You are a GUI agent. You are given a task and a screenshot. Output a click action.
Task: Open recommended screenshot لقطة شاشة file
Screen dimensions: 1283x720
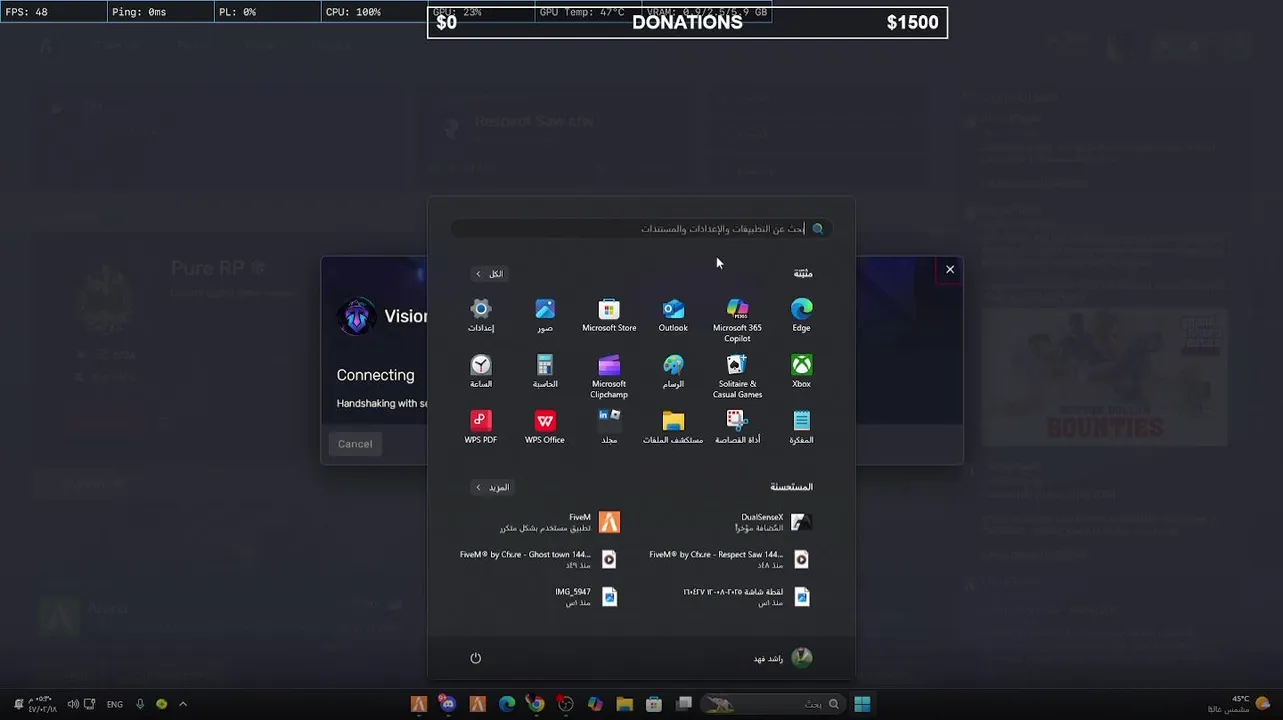[x=748, y=597]
